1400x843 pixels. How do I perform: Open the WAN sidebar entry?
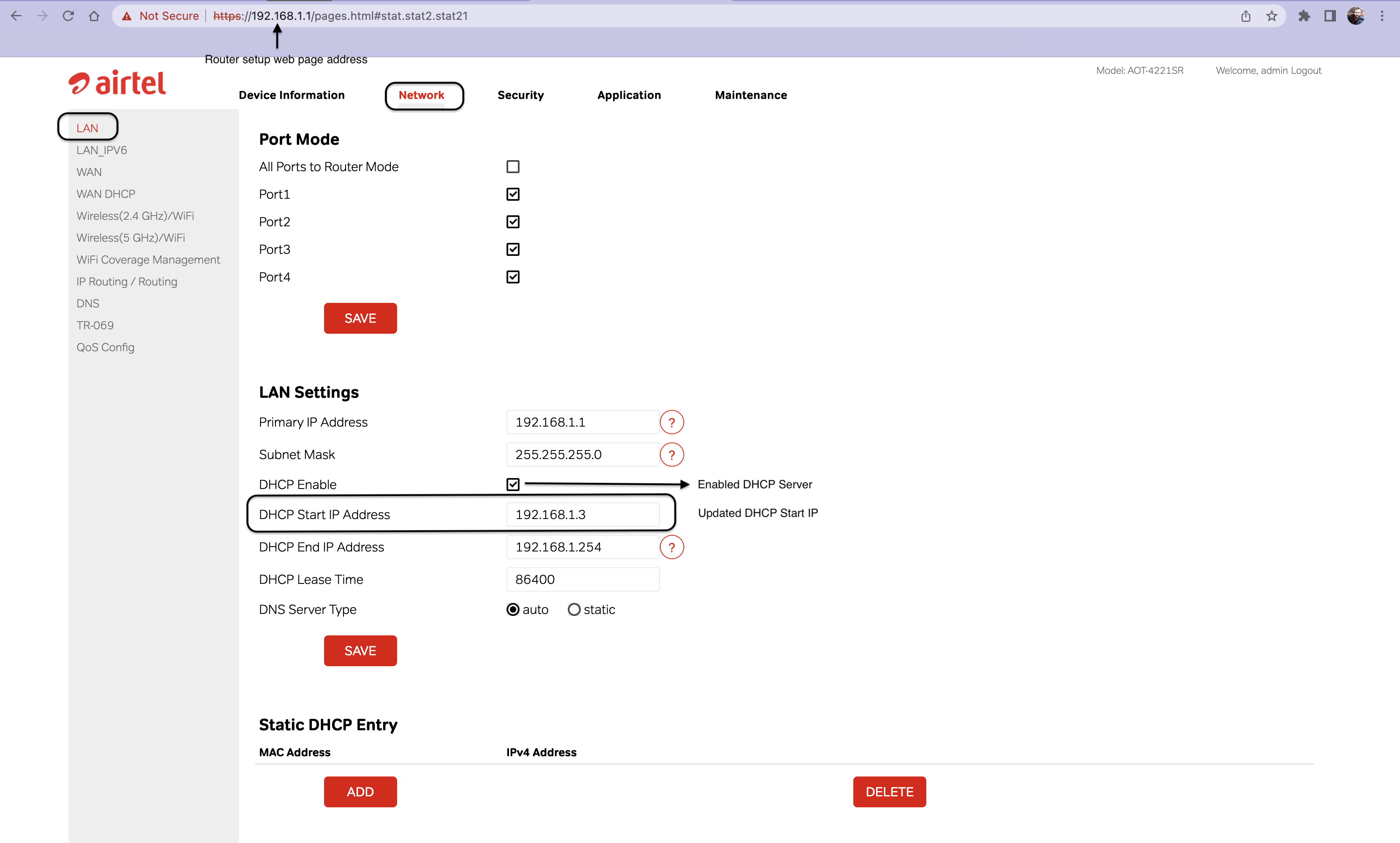click(89, 172)
